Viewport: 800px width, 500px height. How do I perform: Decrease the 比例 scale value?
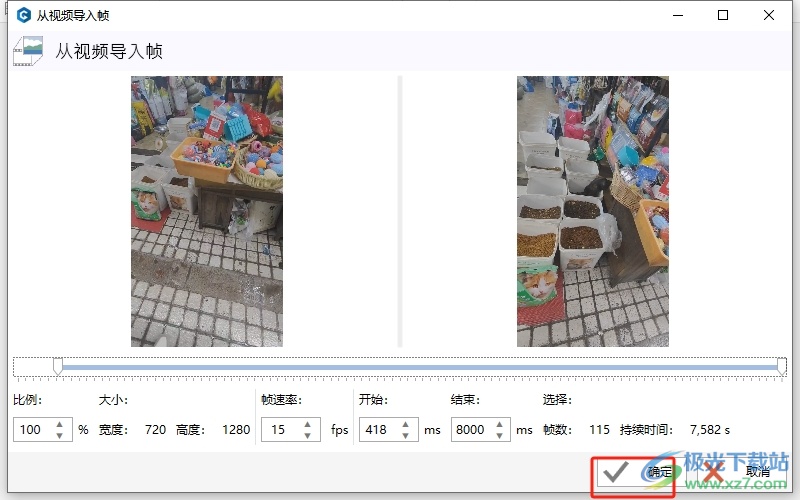click(60, 435)
